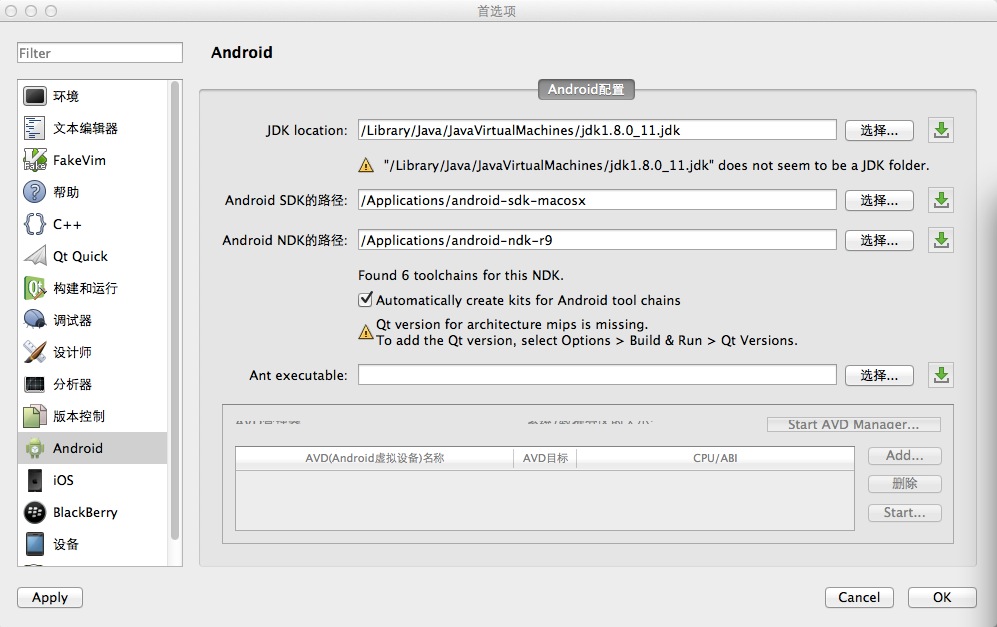This screenshot has width=997, height=627.
Task: Click the Qt version missing warning icon
Action: click(366, 332)
